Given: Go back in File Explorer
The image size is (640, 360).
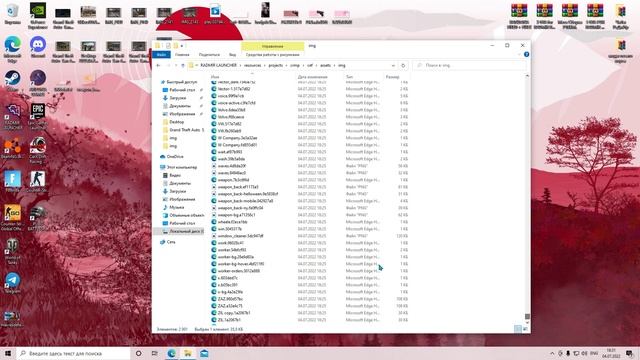Looking at the screenshot, I should (x=158, y=65).
